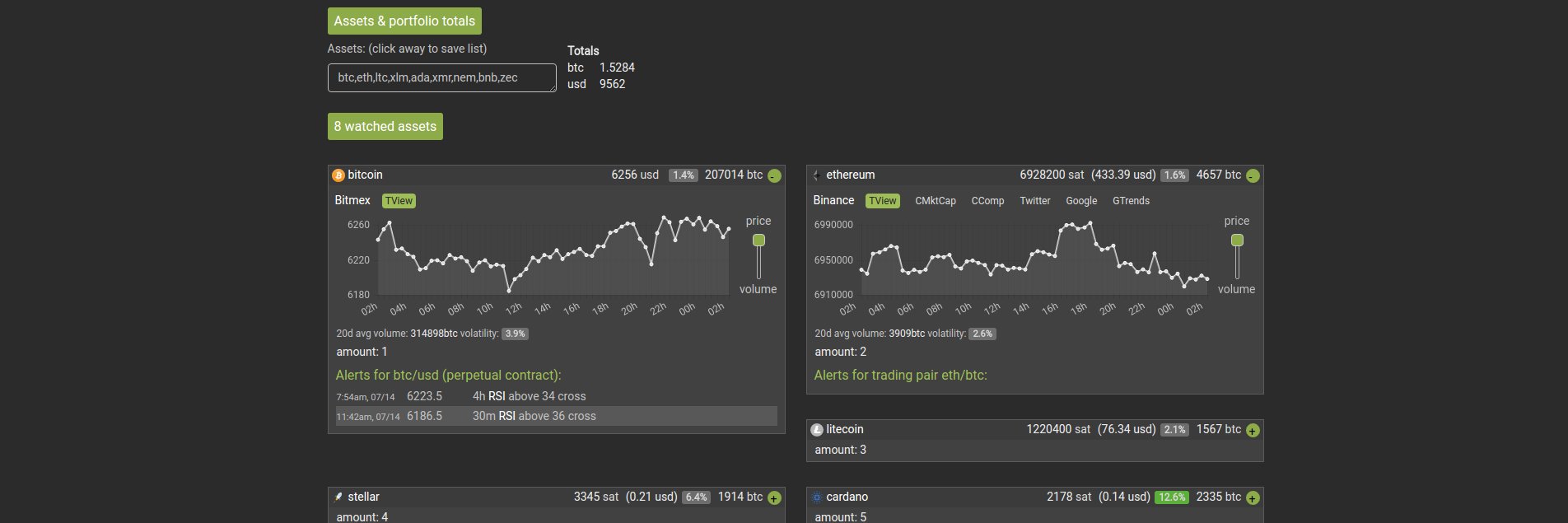Open TView for ethereum Binance chart
The width and height of the screenshot is (1568, 523).
[x=883, y=201]
